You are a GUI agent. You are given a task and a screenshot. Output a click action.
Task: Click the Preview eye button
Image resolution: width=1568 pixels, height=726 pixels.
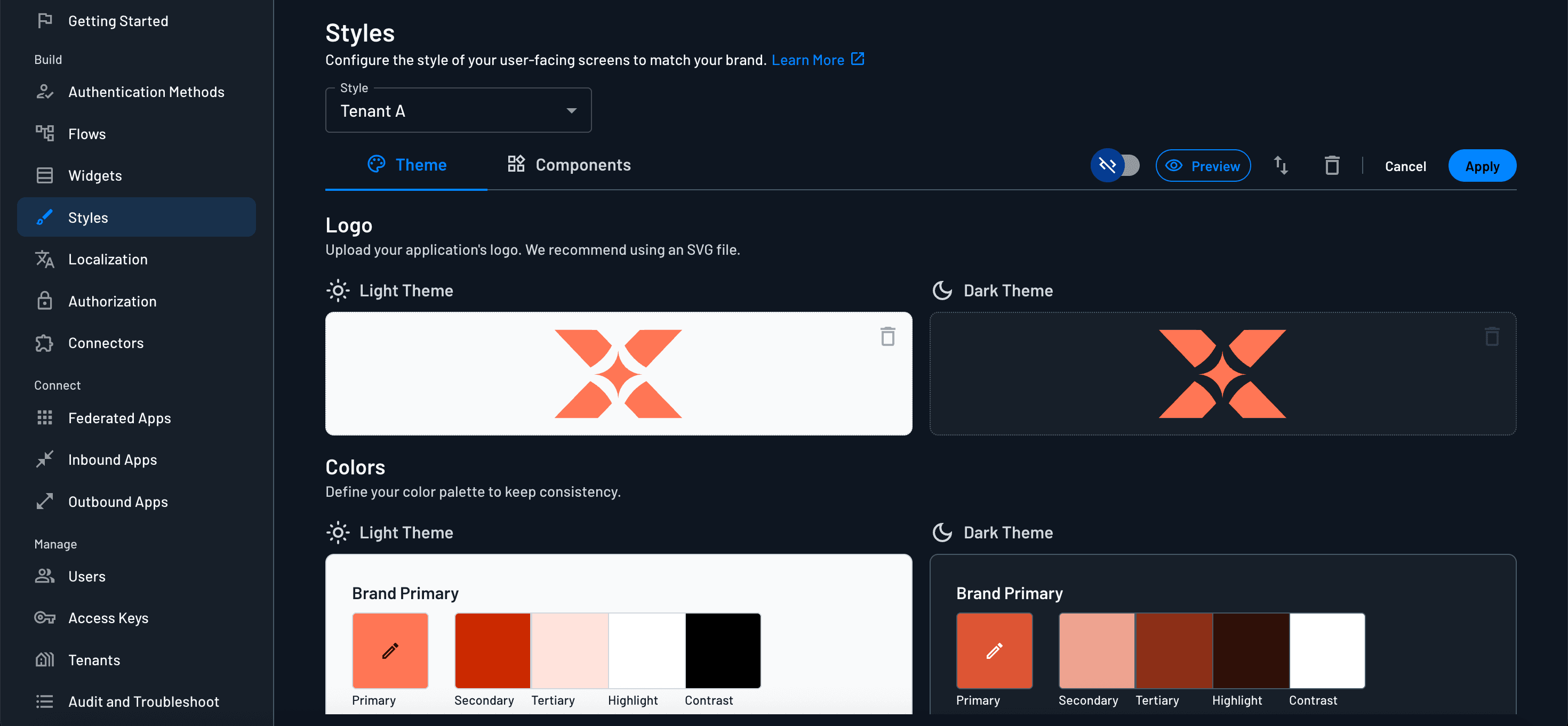coord(1203,166)
